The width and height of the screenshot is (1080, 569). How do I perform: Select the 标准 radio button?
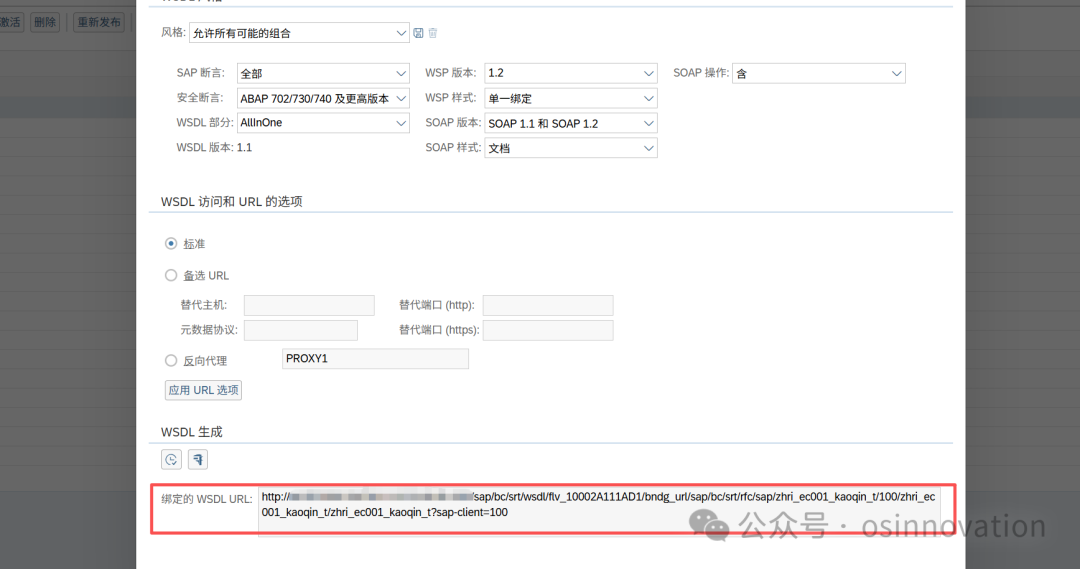pyautogui.click(x=171, y=243)
